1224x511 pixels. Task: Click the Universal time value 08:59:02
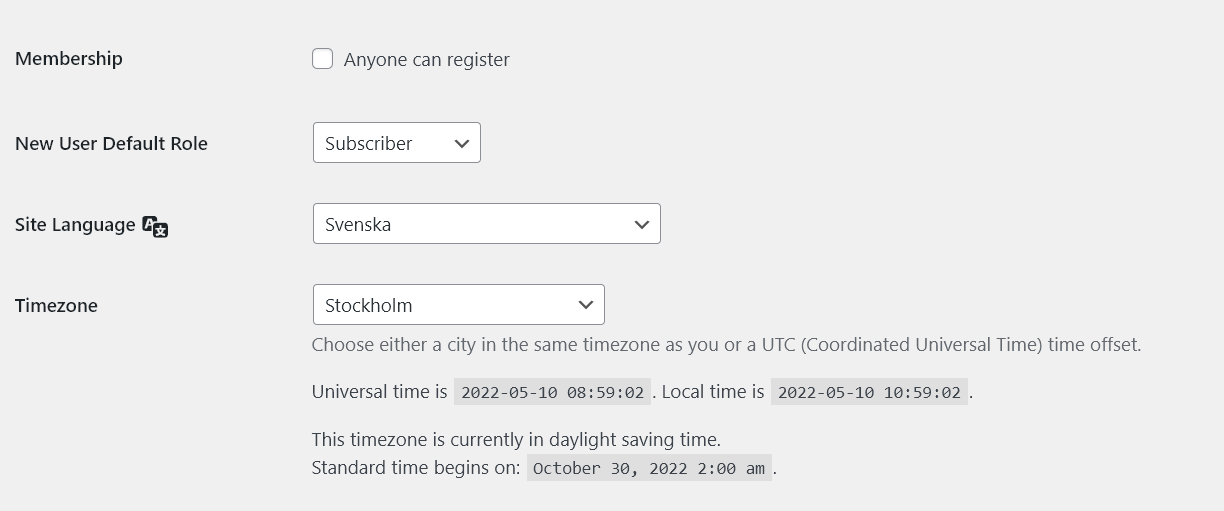(x=552, y=392)
